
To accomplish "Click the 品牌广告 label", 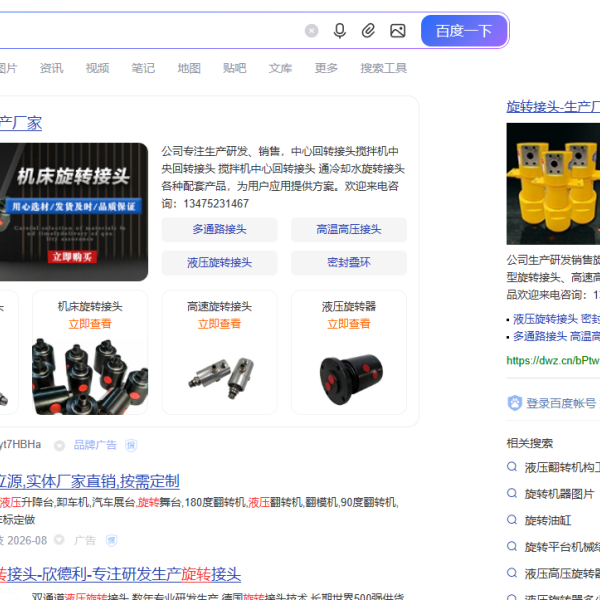I will click(95, 445).
